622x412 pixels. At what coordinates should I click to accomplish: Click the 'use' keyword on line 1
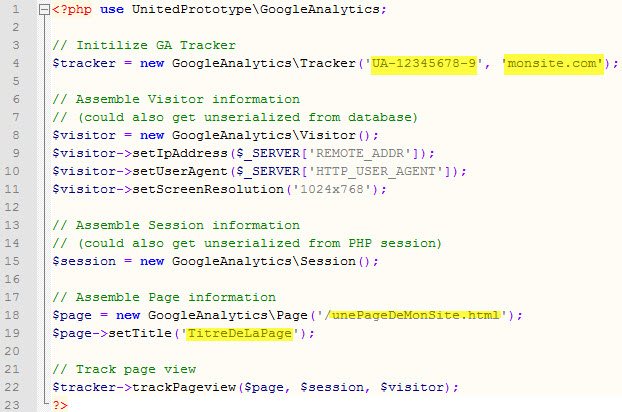(111, 10)
